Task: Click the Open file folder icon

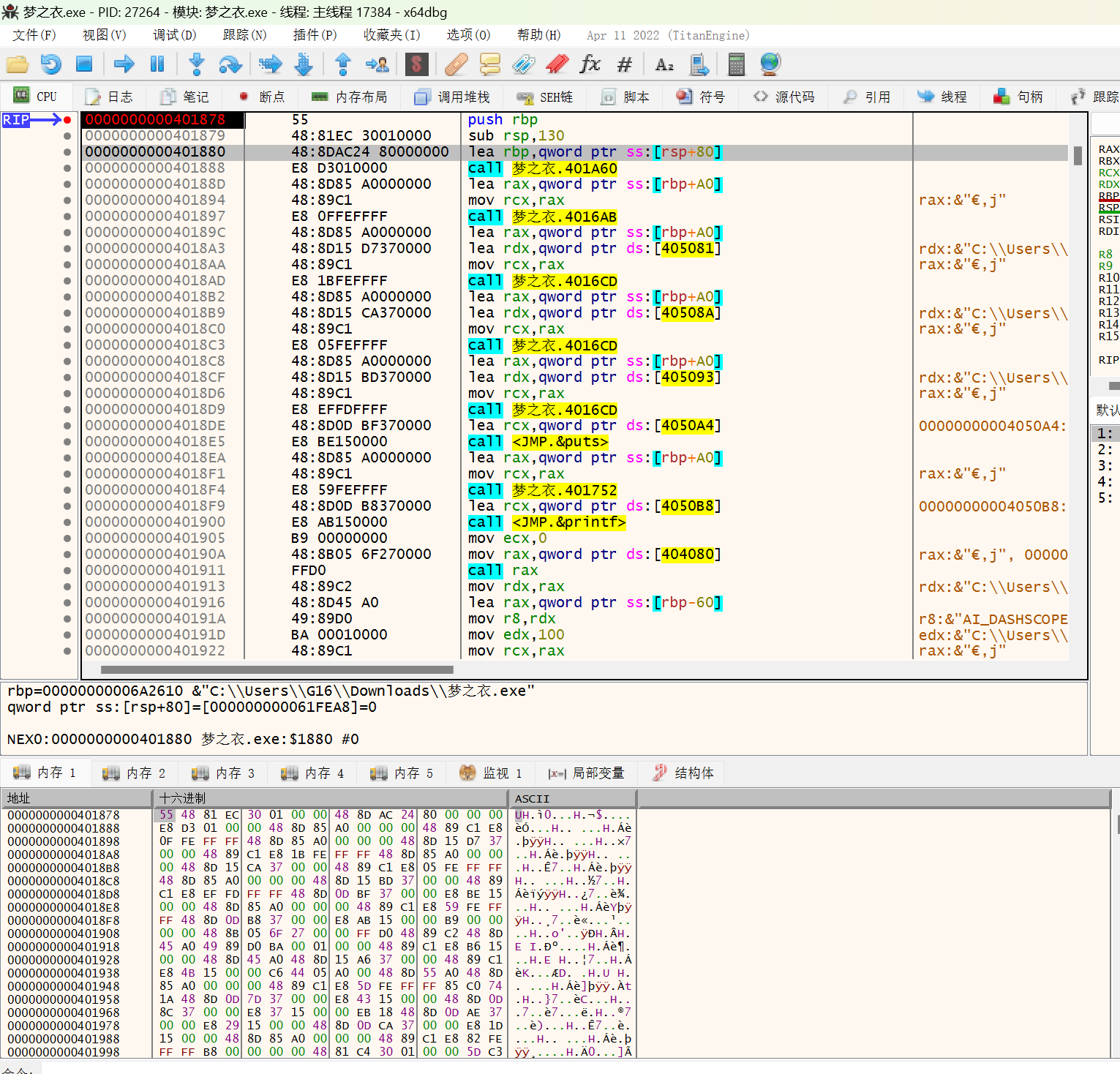Action: click(18, 64)
